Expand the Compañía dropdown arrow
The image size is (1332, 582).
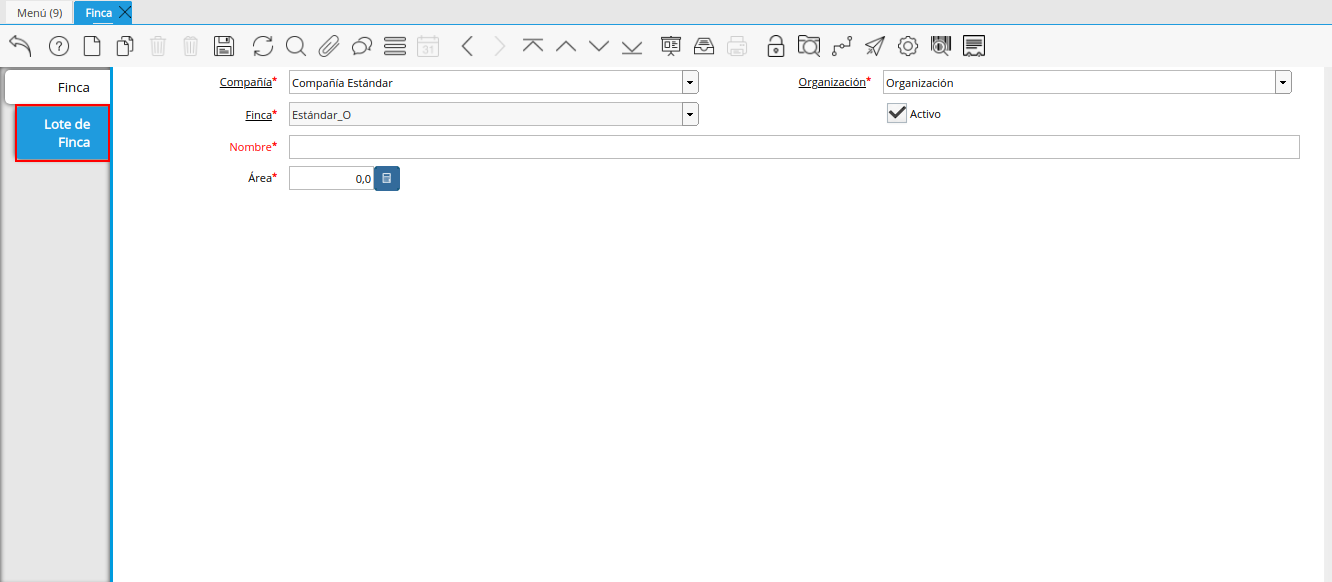tap(690, 82)
